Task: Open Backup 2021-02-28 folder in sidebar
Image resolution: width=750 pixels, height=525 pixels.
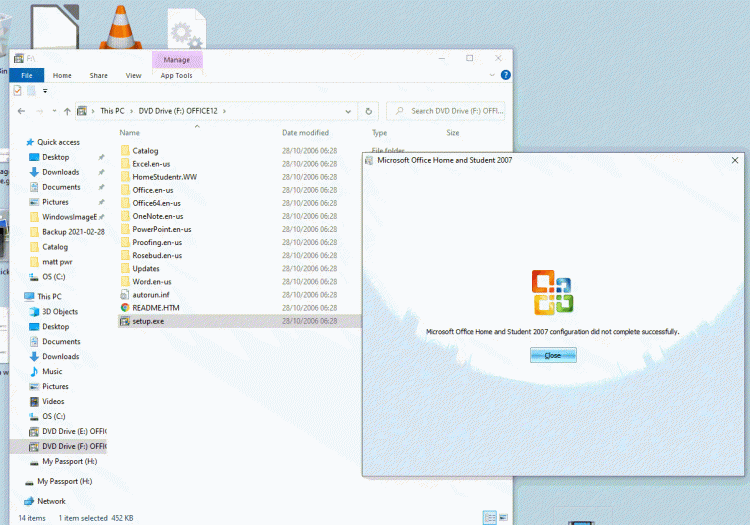Action: coord(73,231)
